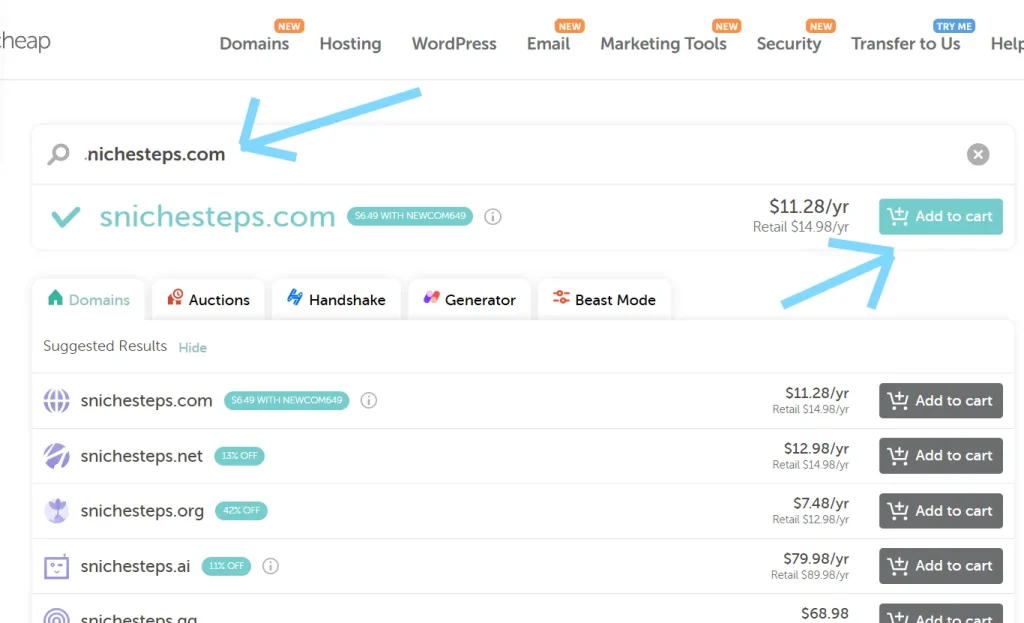Click inside the domain search input field
The height and width of the screenshot is (623, 1024).
click(x=300, y=154)
